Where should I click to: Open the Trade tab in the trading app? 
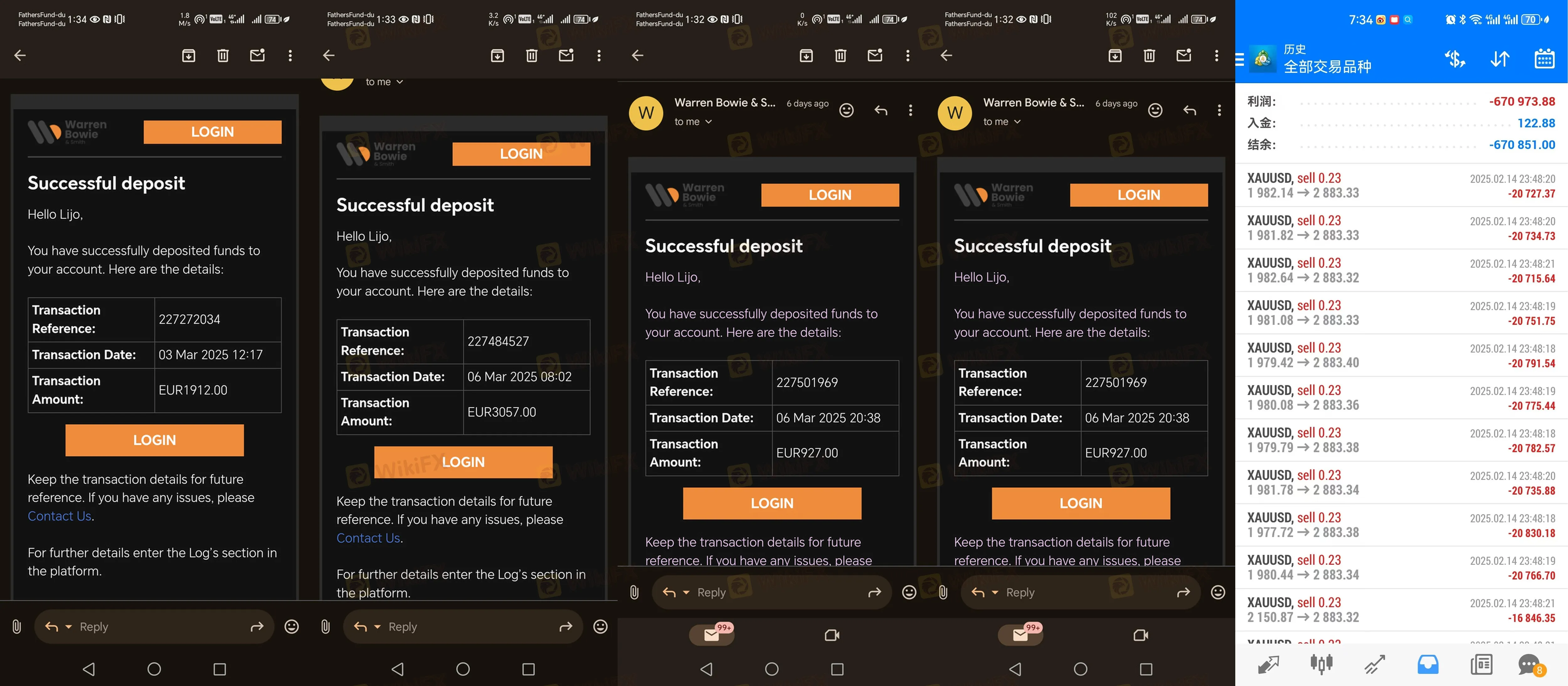pyautogui.click(x=1375, y=664)
